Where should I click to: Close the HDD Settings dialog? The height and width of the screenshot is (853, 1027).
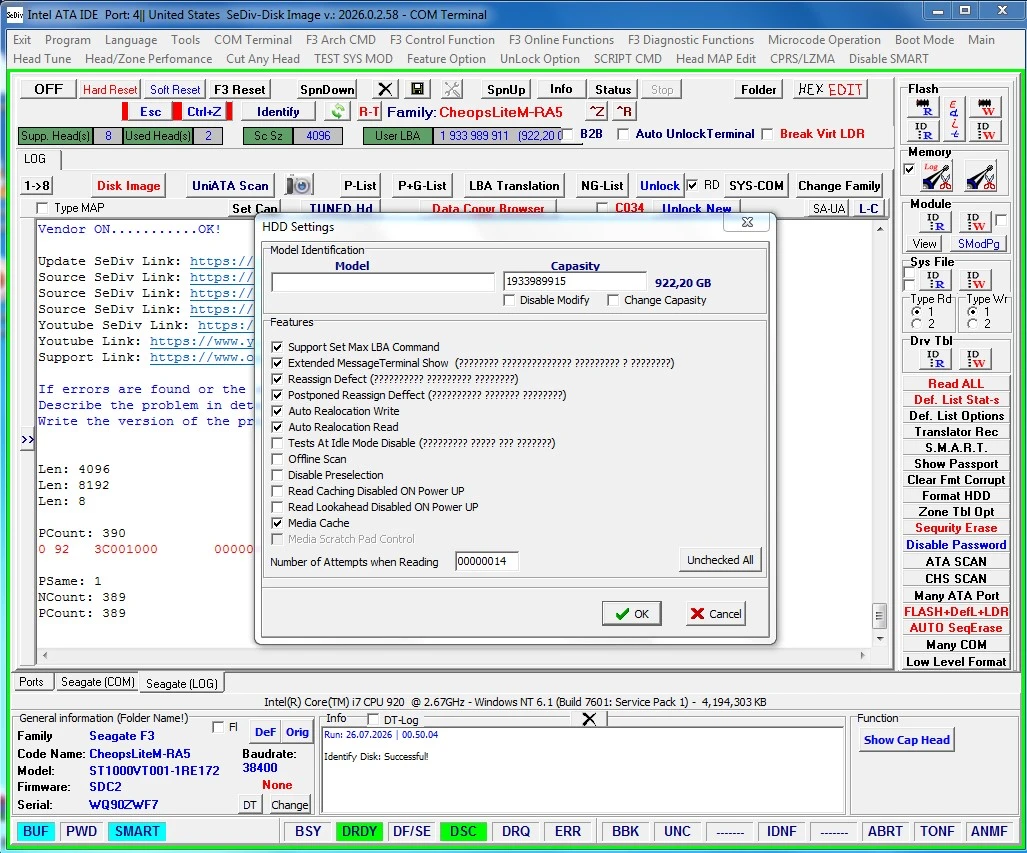click(747, 222)
